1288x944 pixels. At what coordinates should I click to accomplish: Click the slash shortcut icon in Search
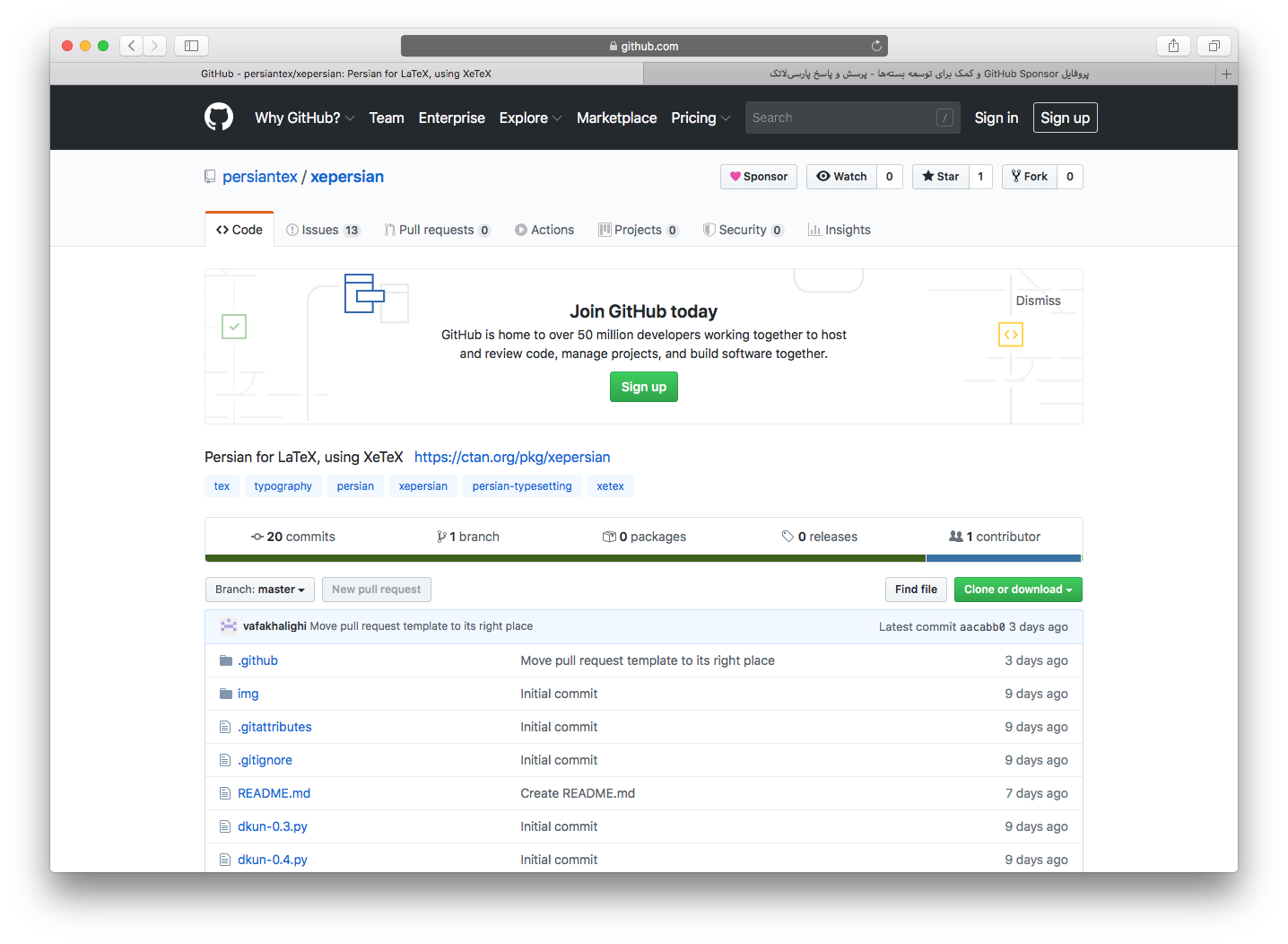944,118
